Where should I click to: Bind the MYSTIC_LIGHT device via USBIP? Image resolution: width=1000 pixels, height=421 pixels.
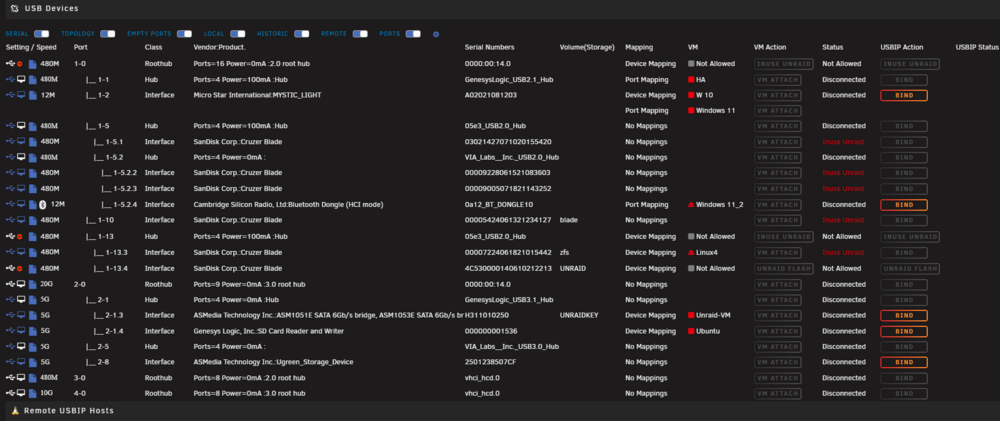click(904, 96)
